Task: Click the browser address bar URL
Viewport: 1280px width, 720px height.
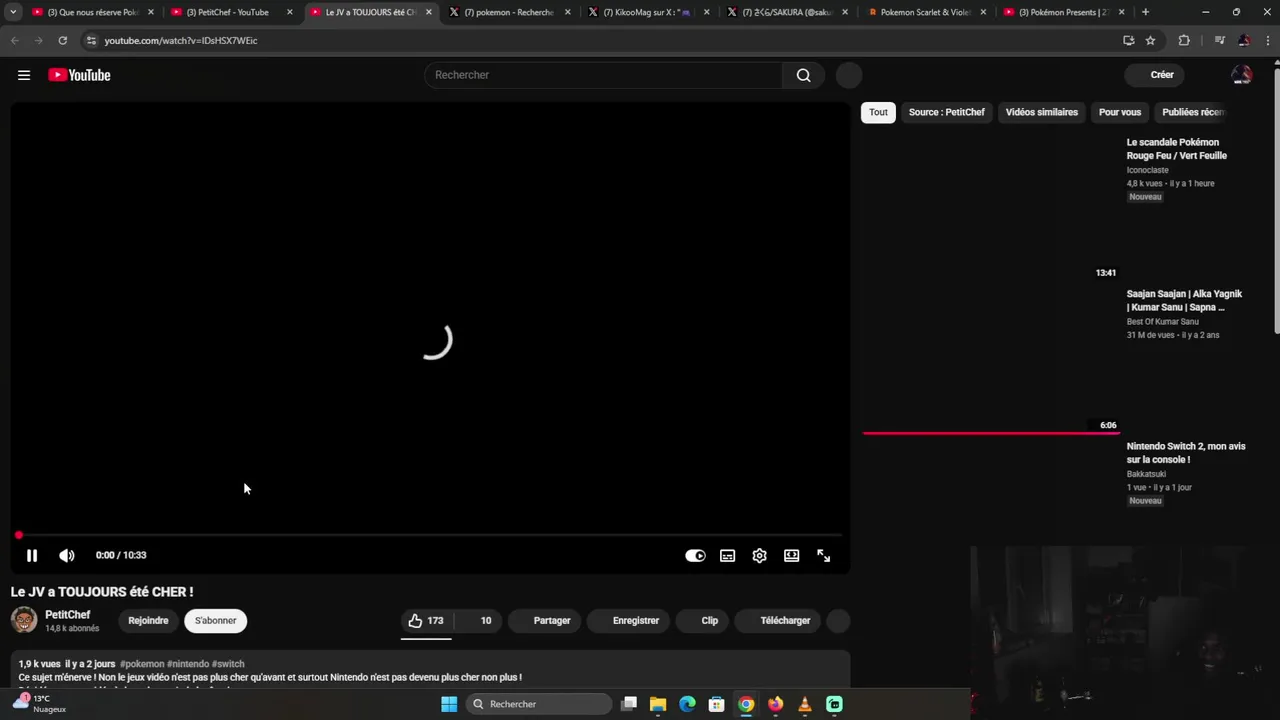Action: click(181, 41)
